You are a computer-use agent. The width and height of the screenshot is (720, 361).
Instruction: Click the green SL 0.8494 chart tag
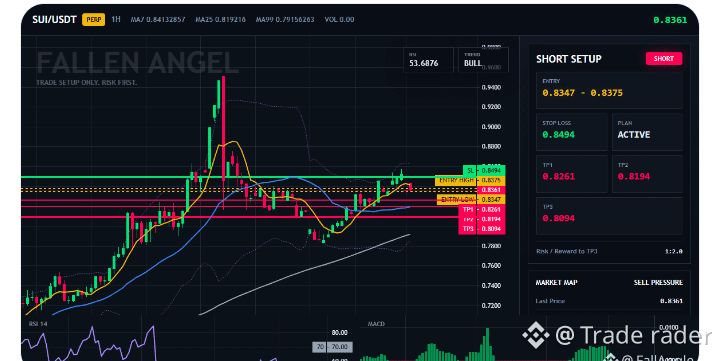[484, 170]
